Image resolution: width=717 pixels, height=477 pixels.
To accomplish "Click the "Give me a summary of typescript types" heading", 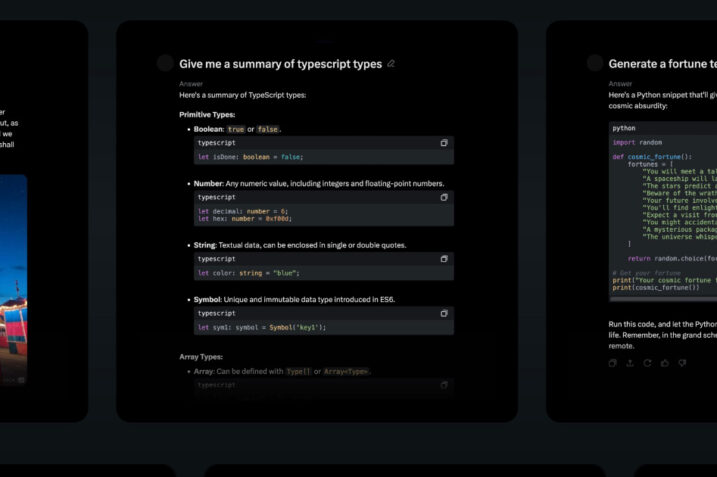I will click(280, 64).
